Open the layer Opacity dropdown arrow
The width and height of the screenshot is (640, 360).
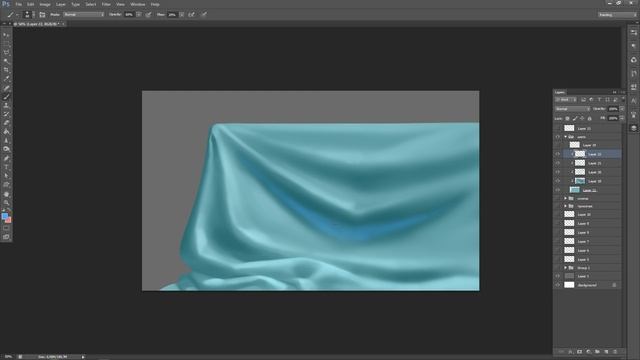[x=622, y=109]
